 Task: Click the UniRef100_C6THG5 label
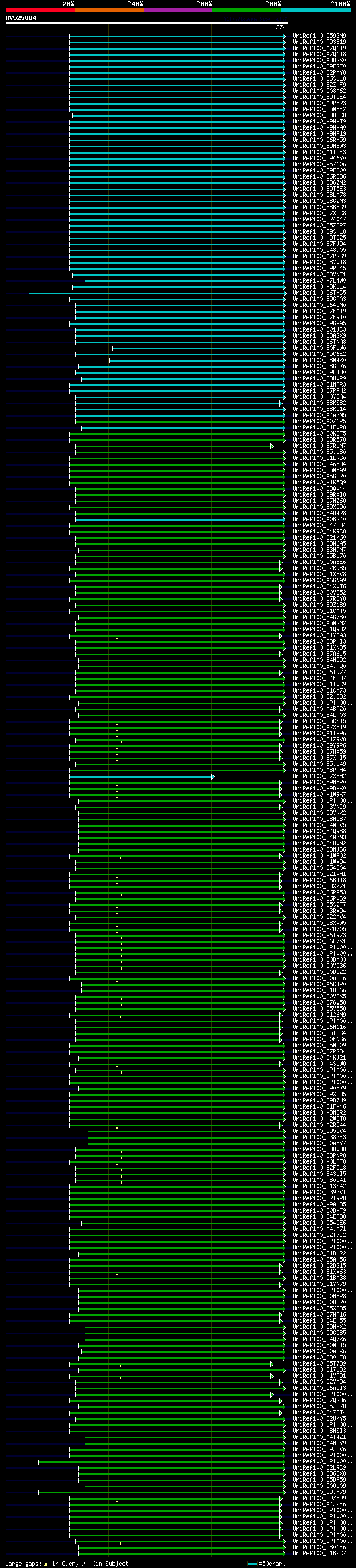319,293
